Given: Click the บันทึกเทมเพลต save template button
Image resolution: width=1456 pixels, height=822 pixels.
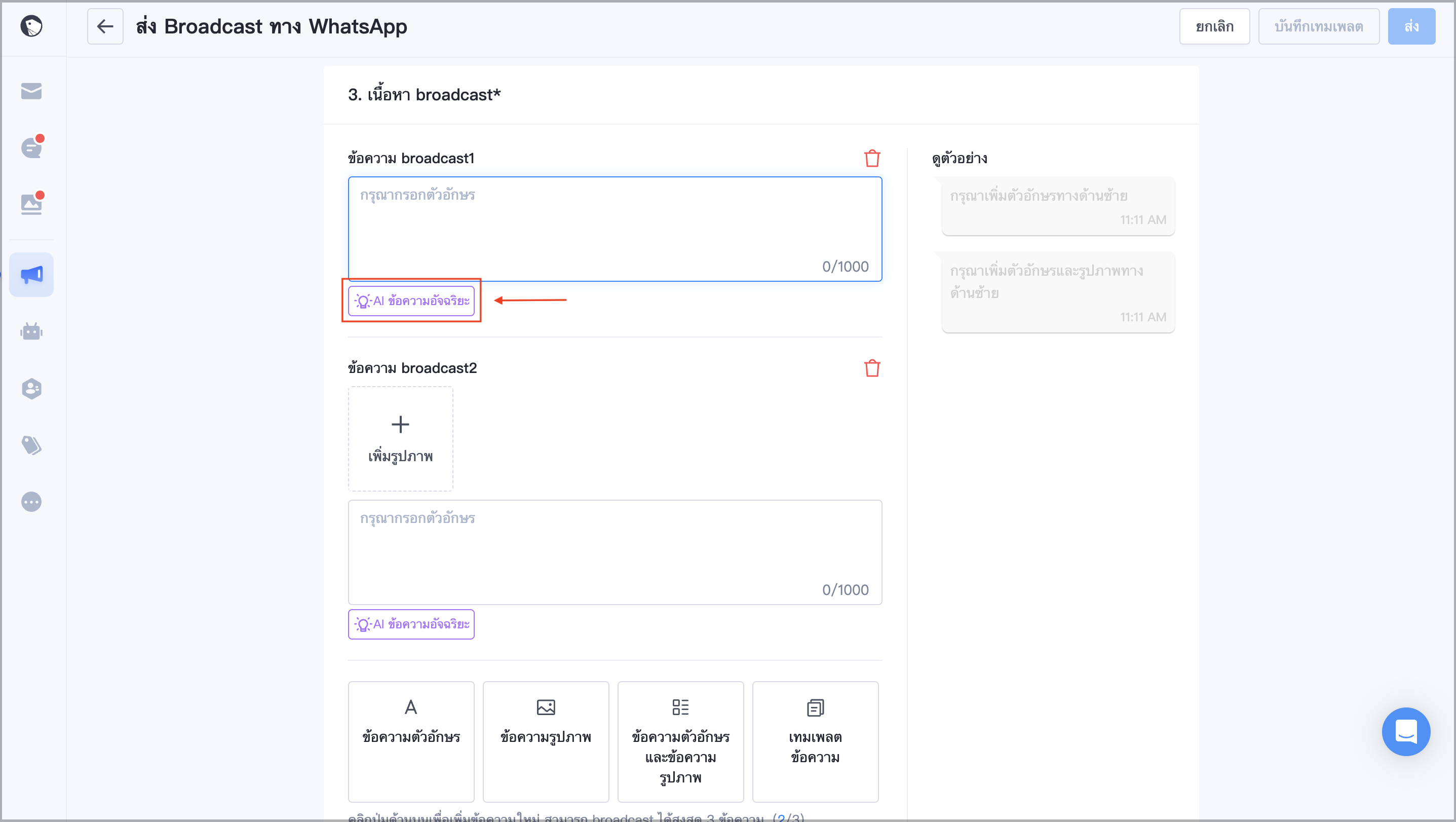Looking at the screenshot, I should click(1319, 26).
